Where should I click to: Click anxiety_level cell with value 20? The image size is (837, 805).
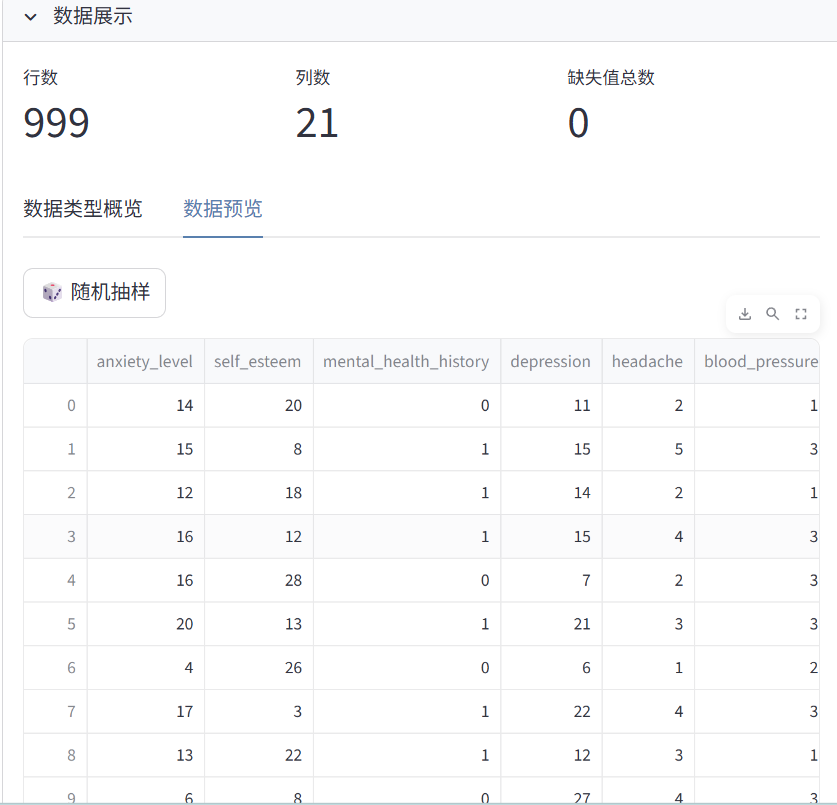click(x=146, y=624)
